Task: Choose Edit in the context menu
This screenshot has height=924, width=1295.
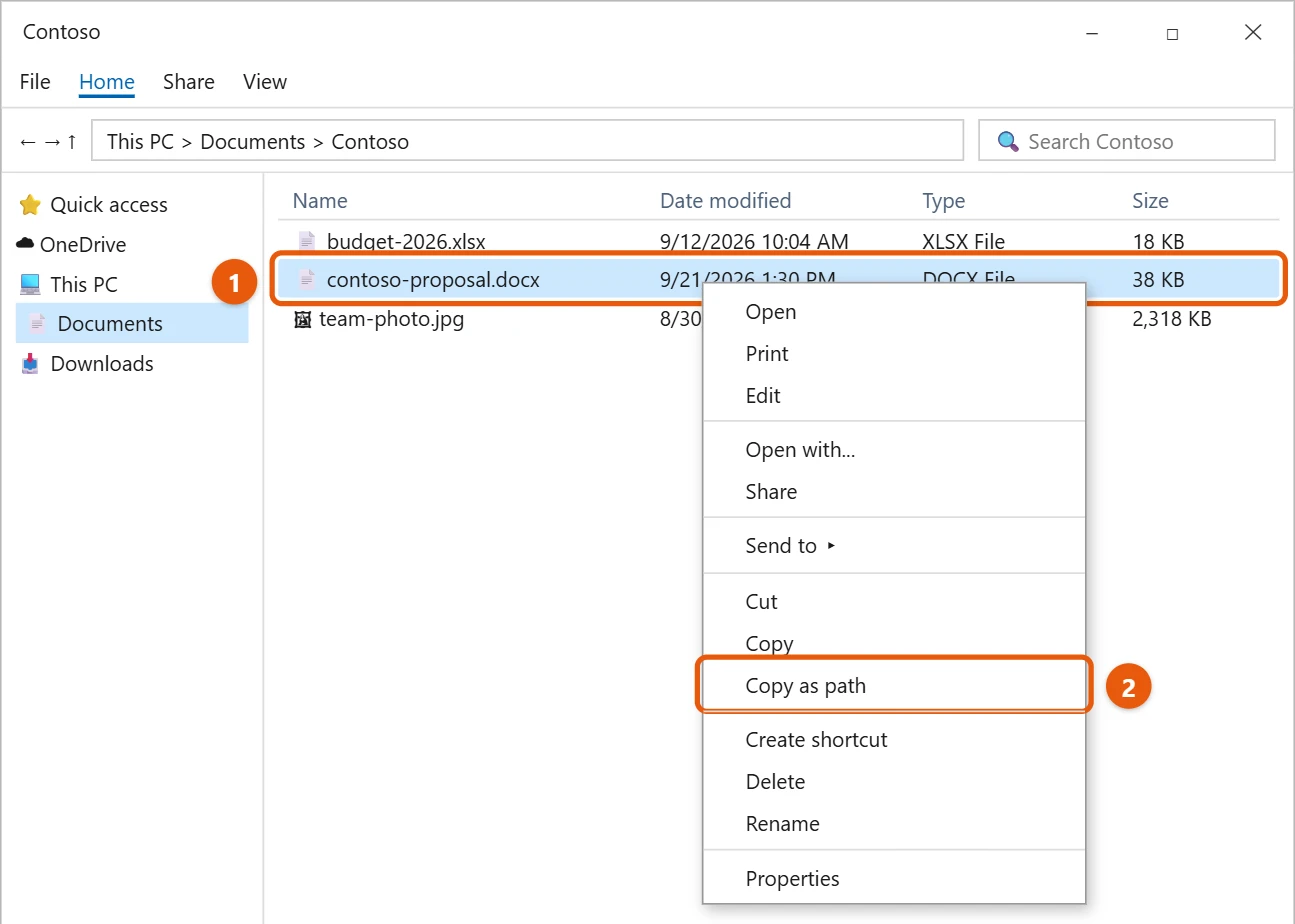Action: pyautogui.click(x=894, y=396)
